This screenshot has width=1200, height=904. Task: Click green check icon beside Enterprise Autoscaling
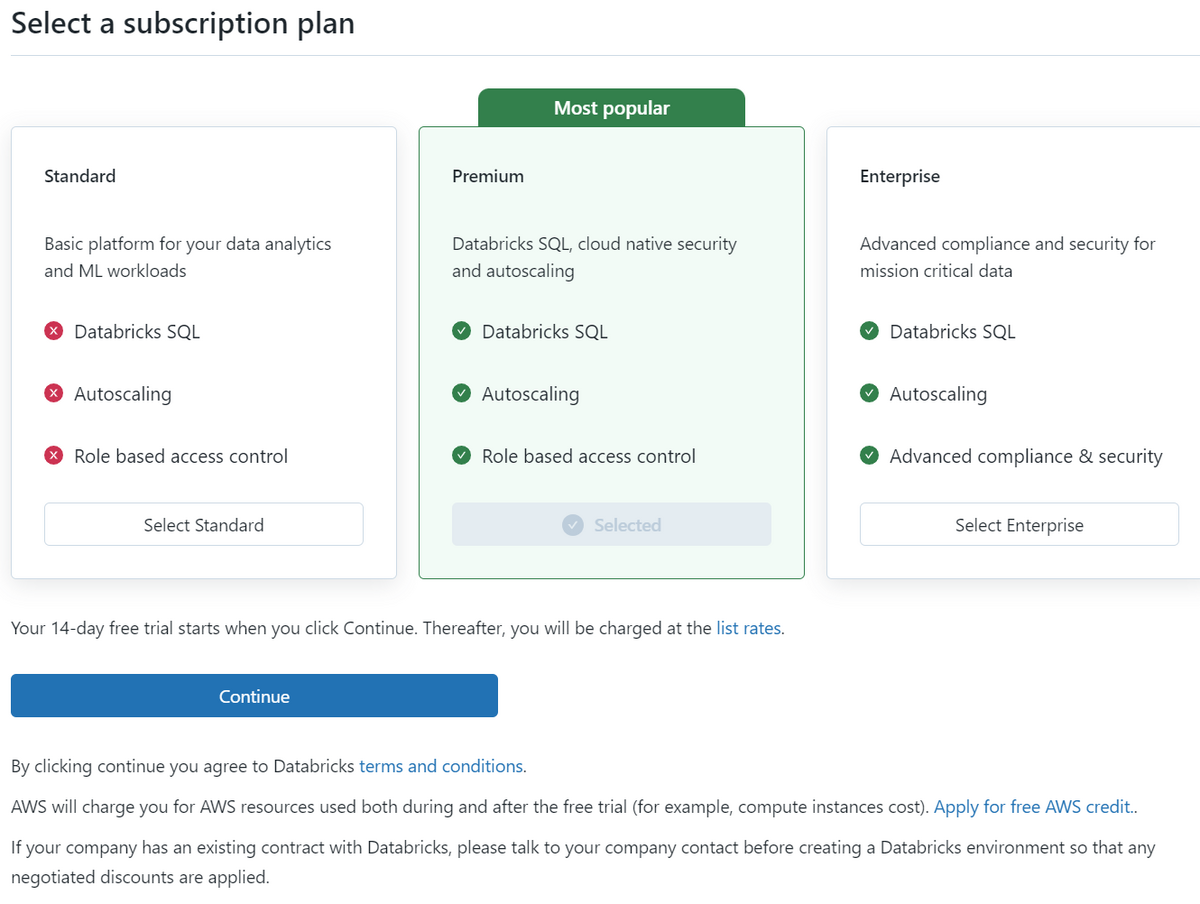[869, 394]
